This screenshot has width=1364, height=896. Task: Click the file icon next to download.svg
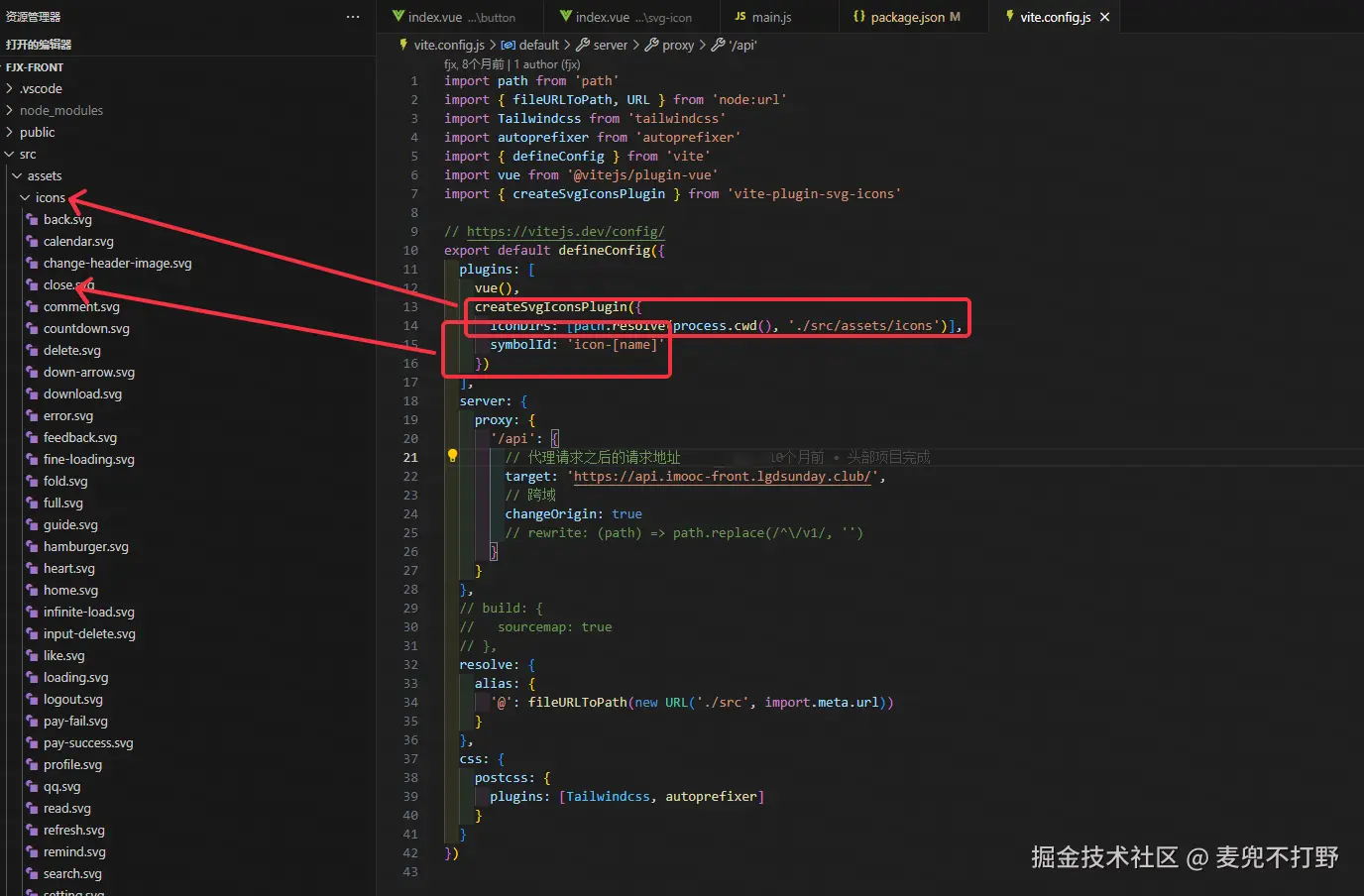click(x=33, y=393)
